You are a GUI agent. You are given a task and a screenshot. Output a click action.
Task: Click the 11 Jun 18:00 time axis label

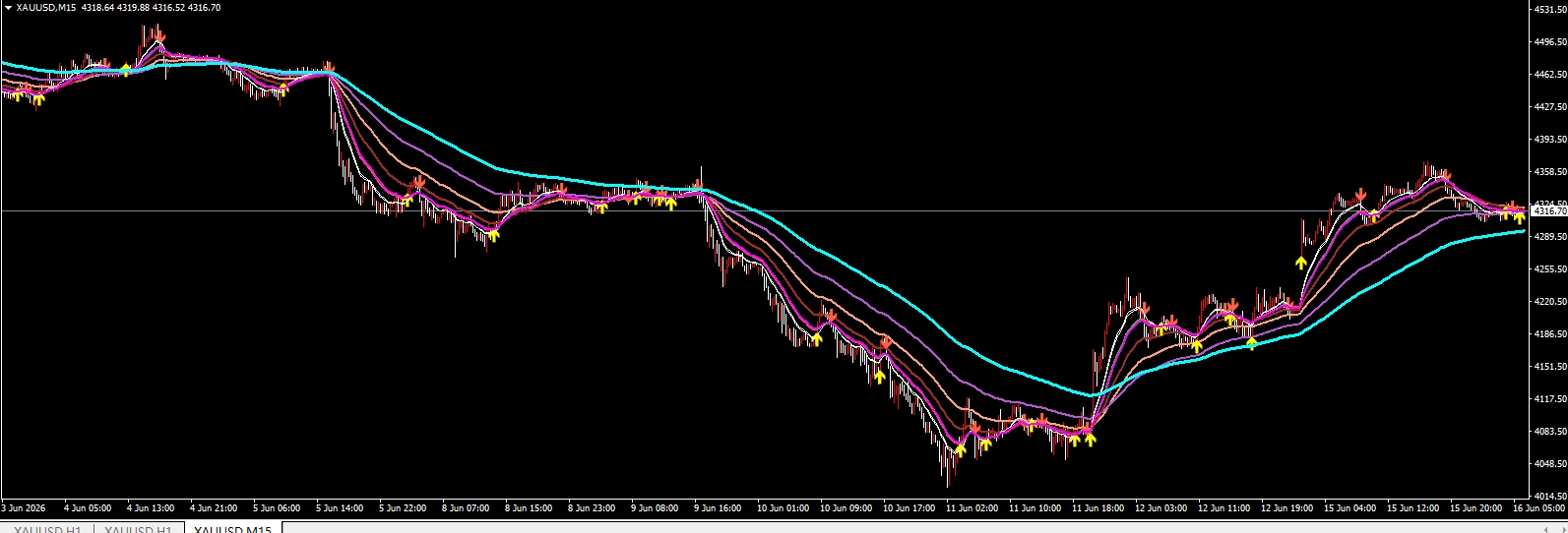[x=1098, y=508]
